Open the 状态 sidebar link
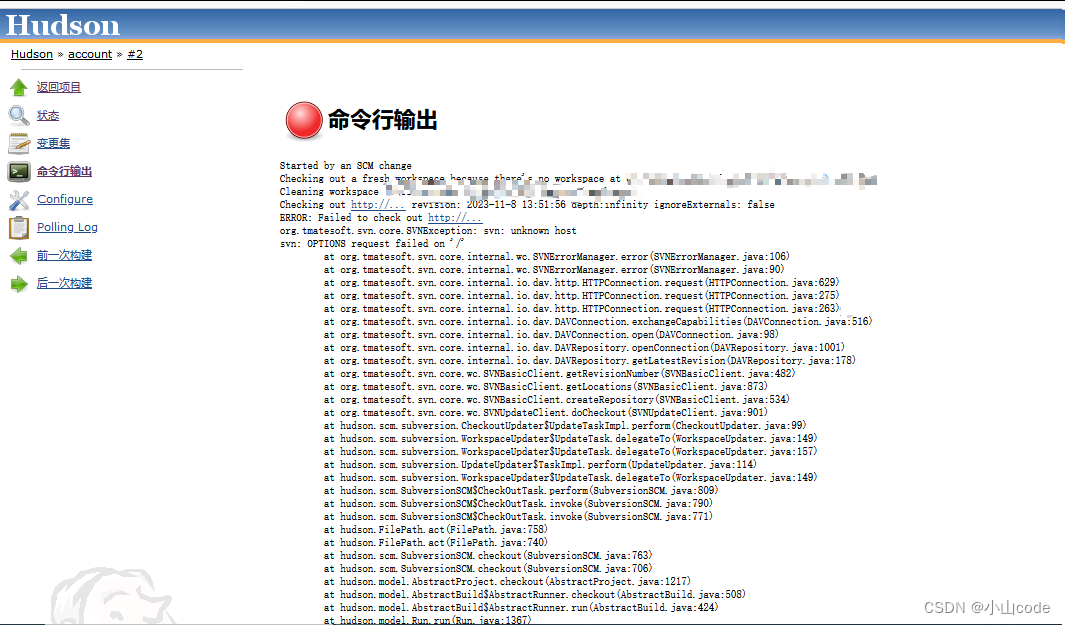Viewport: 1065px width, 625px height. tap(48, 115)
